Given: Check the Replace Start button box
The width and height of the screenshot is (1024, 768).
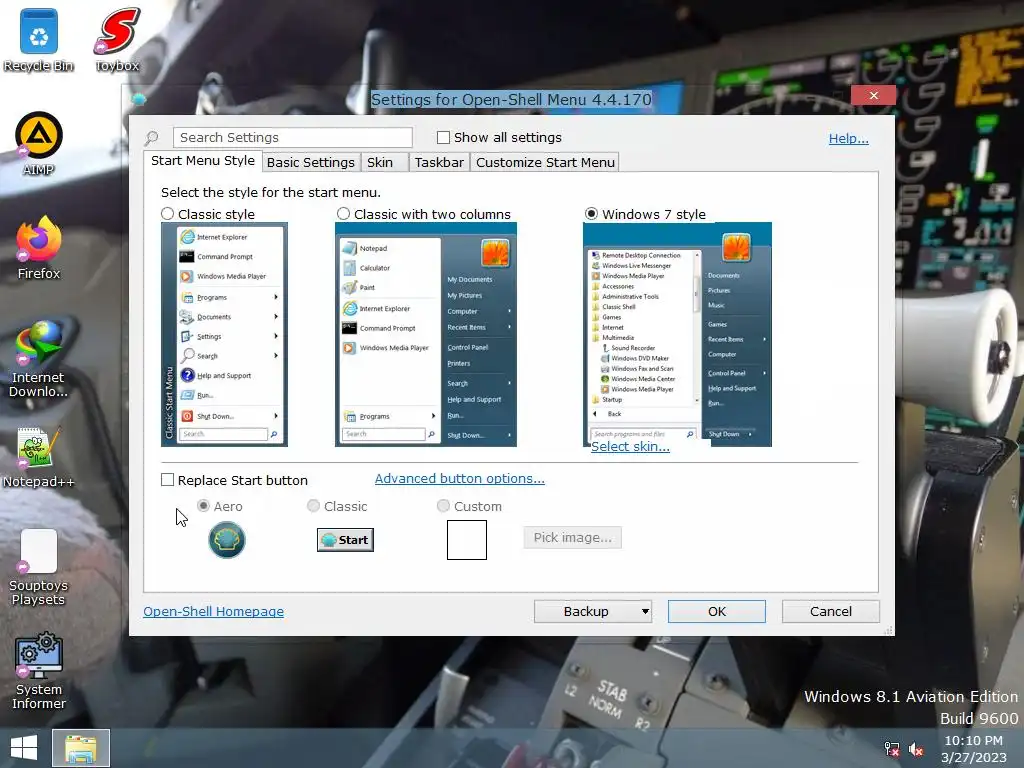Looking at the screenshot, I should coord(167,480).
